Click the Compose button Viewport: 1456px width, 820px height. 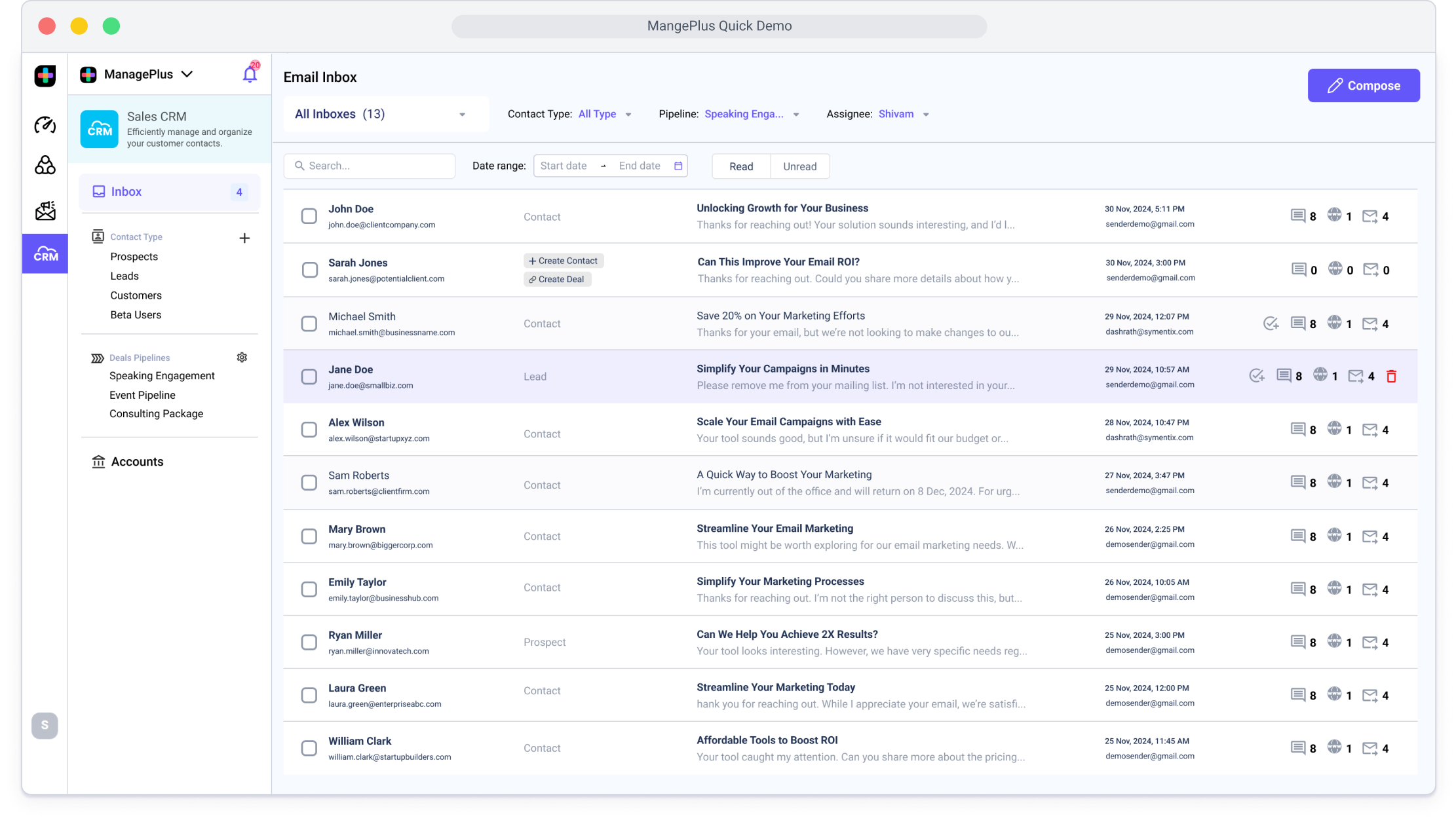[x=1364, y=86]
